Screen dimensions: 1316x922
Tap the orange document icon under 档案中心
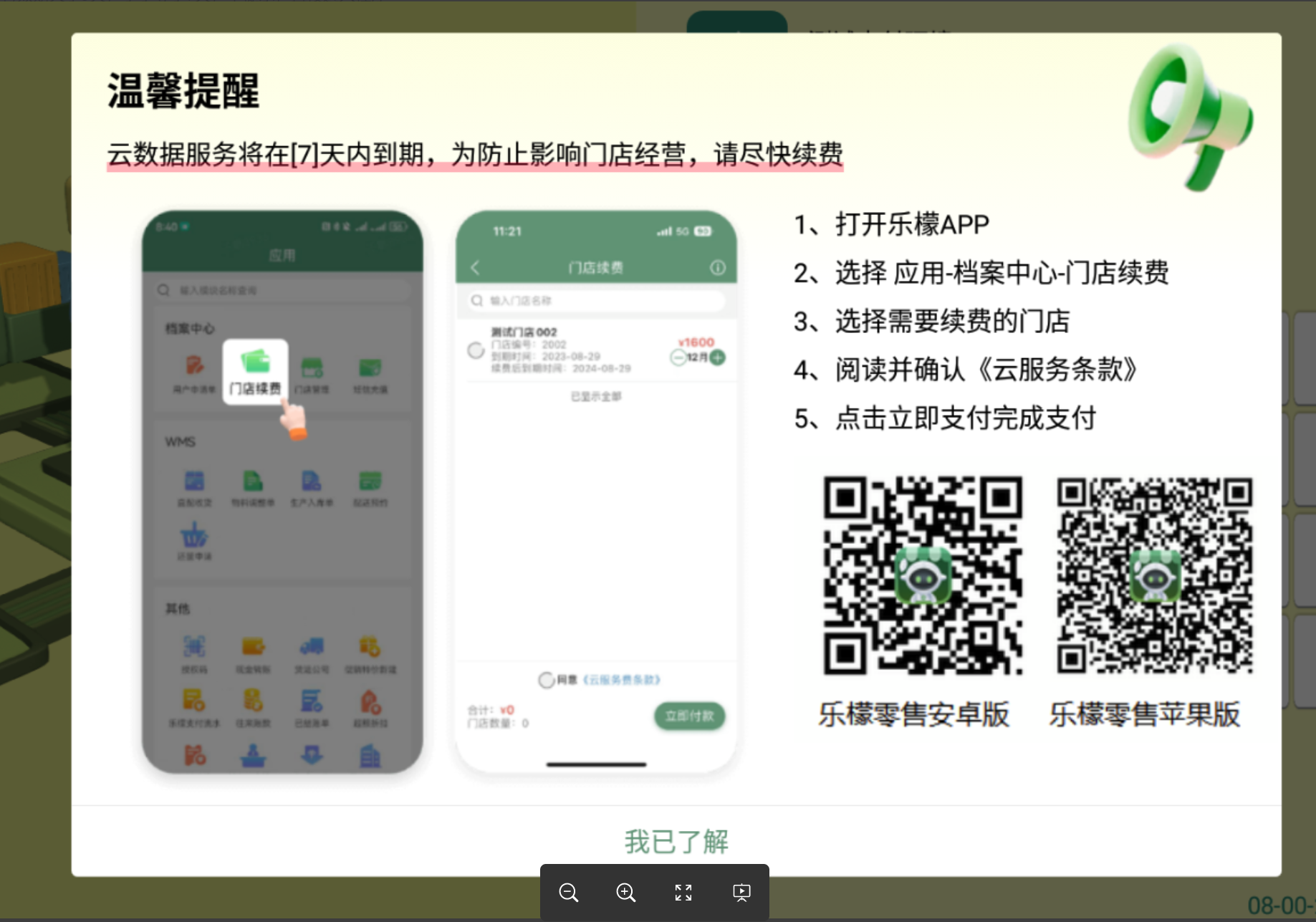[194, 365]
